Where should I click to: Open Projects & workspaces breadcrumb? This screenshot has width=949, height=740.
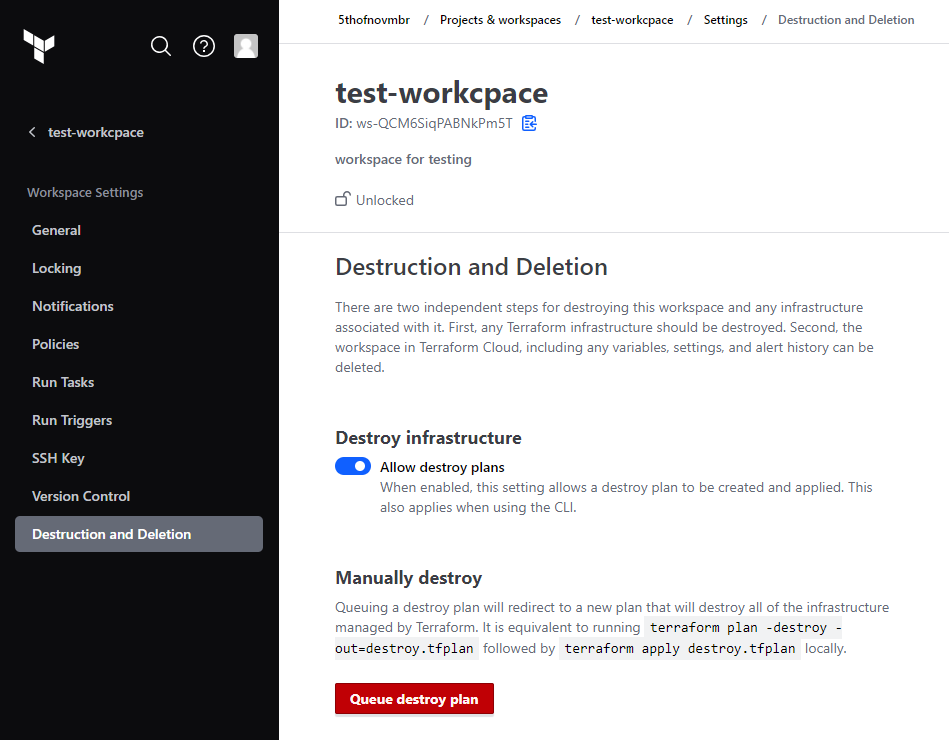(x=501, y=20)
